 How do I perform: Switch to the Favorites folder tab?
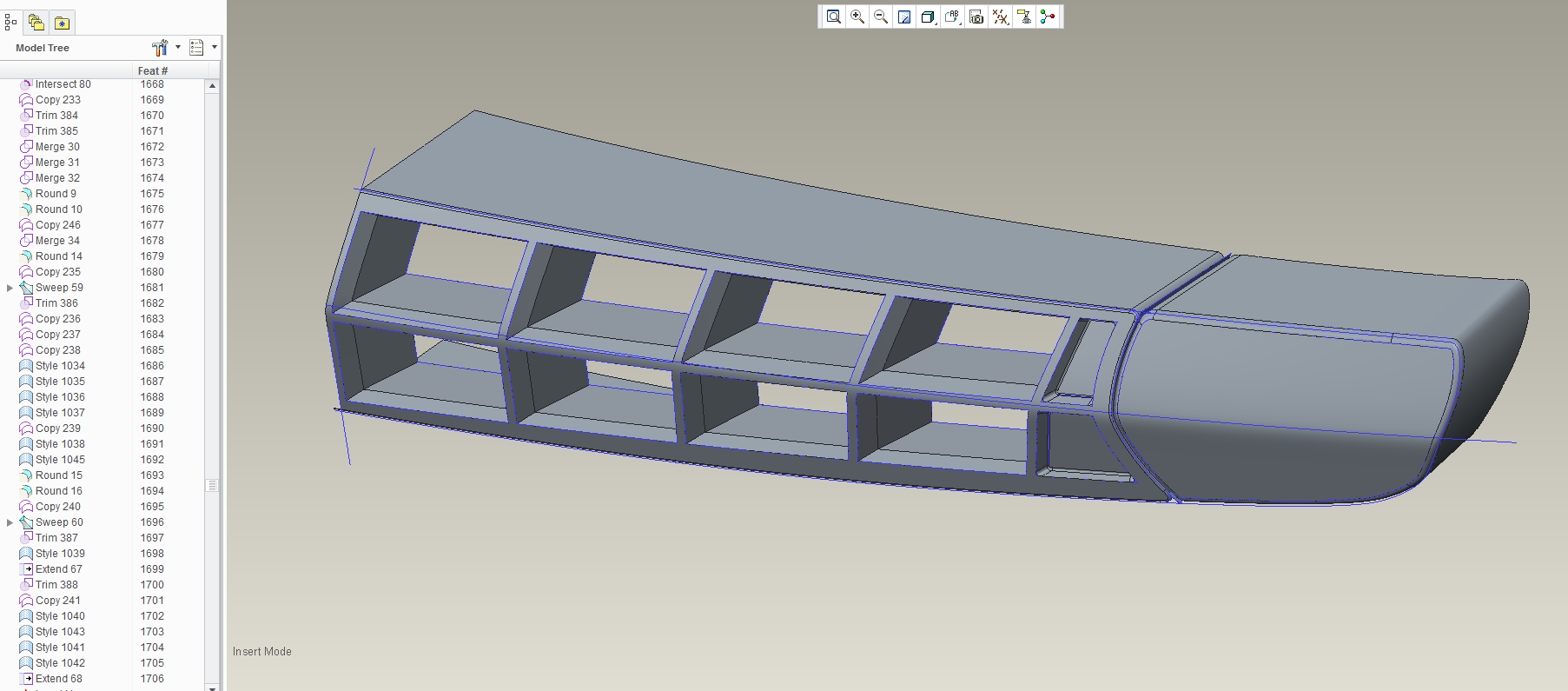tap(63, 23)
